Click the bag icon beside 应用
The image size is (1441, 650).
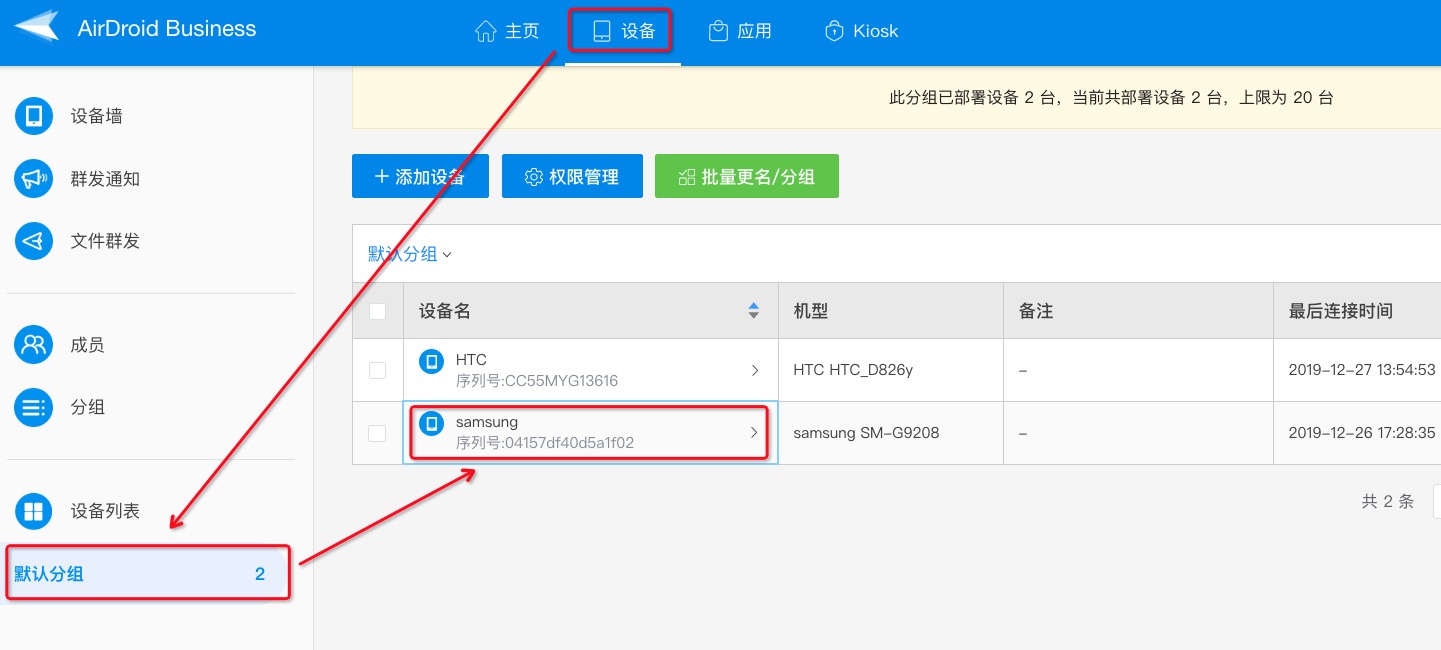pyautogui.click(x=717, y=31)
